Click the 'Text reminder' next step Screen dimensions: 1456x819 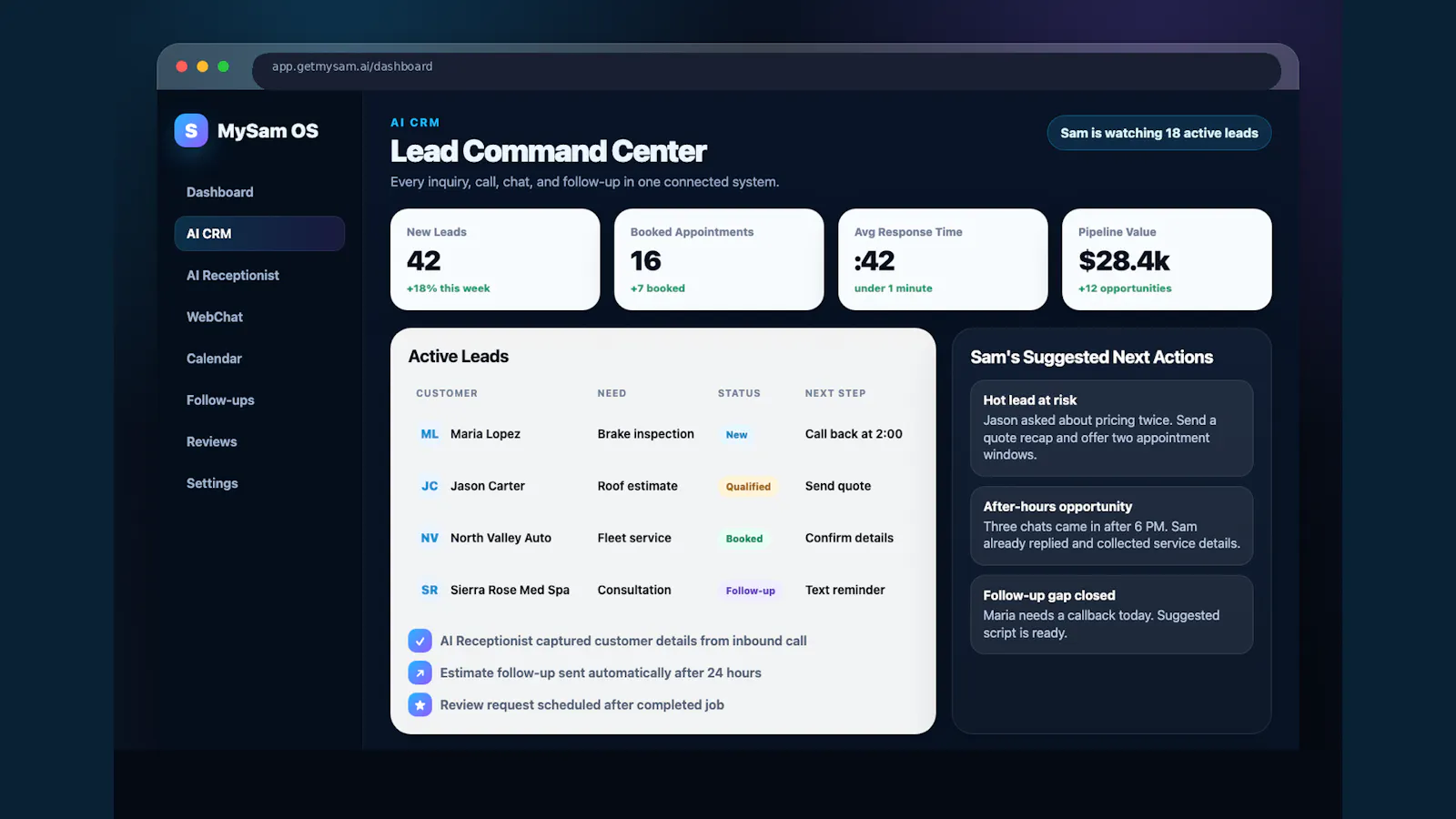coord(844,590)
